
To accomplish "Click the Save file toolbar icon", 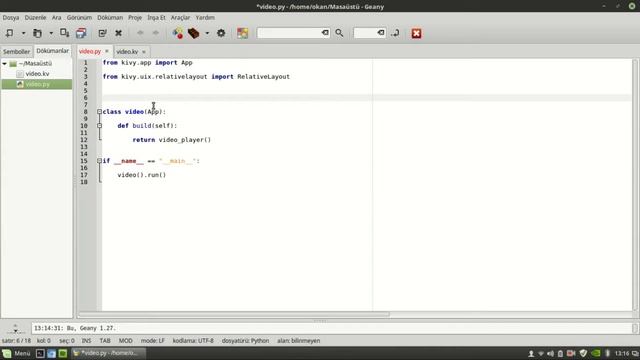I will (x=64, y=33).
